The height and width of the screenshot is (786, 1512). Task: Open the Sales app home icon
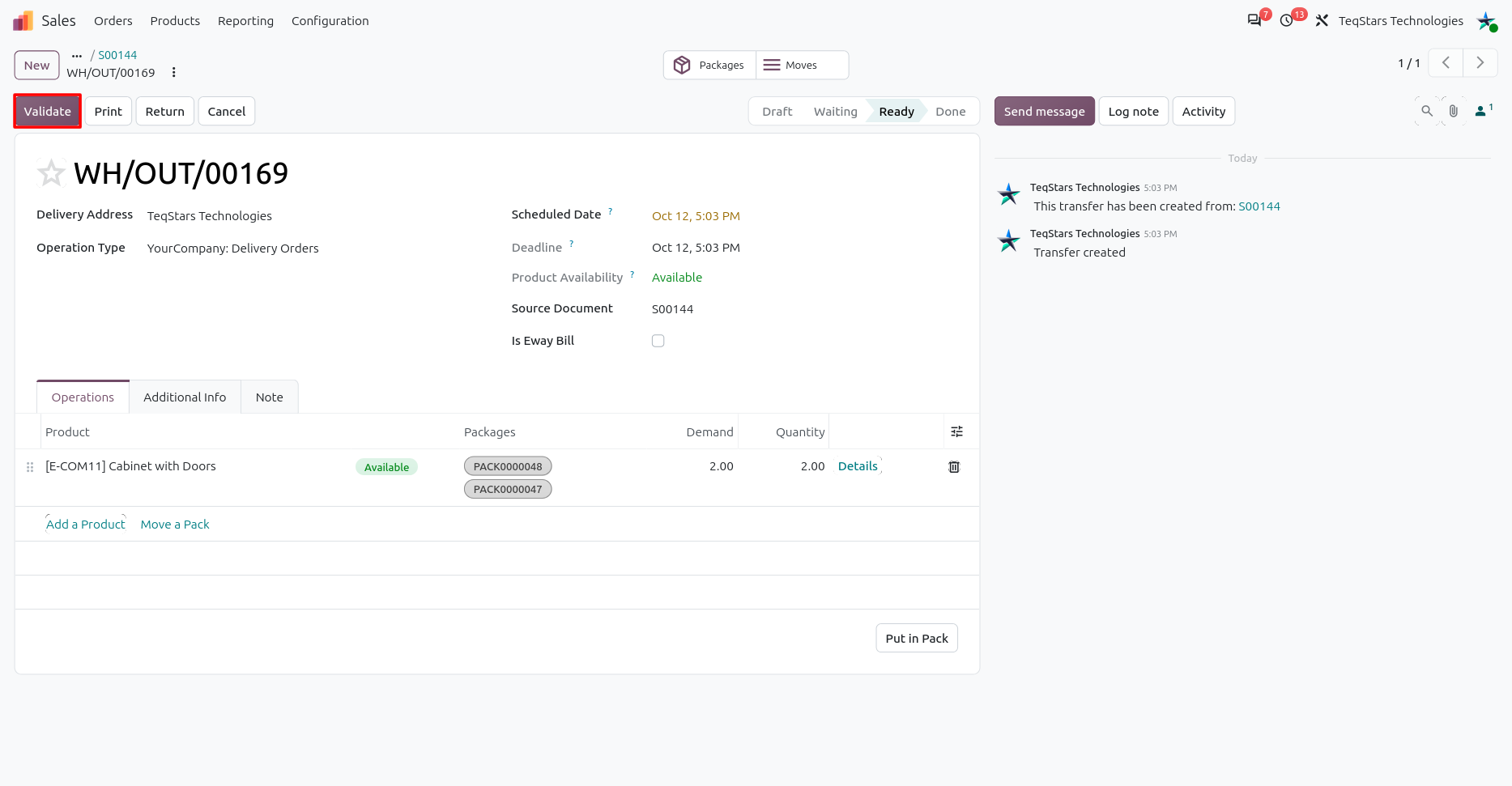(23, 20)
